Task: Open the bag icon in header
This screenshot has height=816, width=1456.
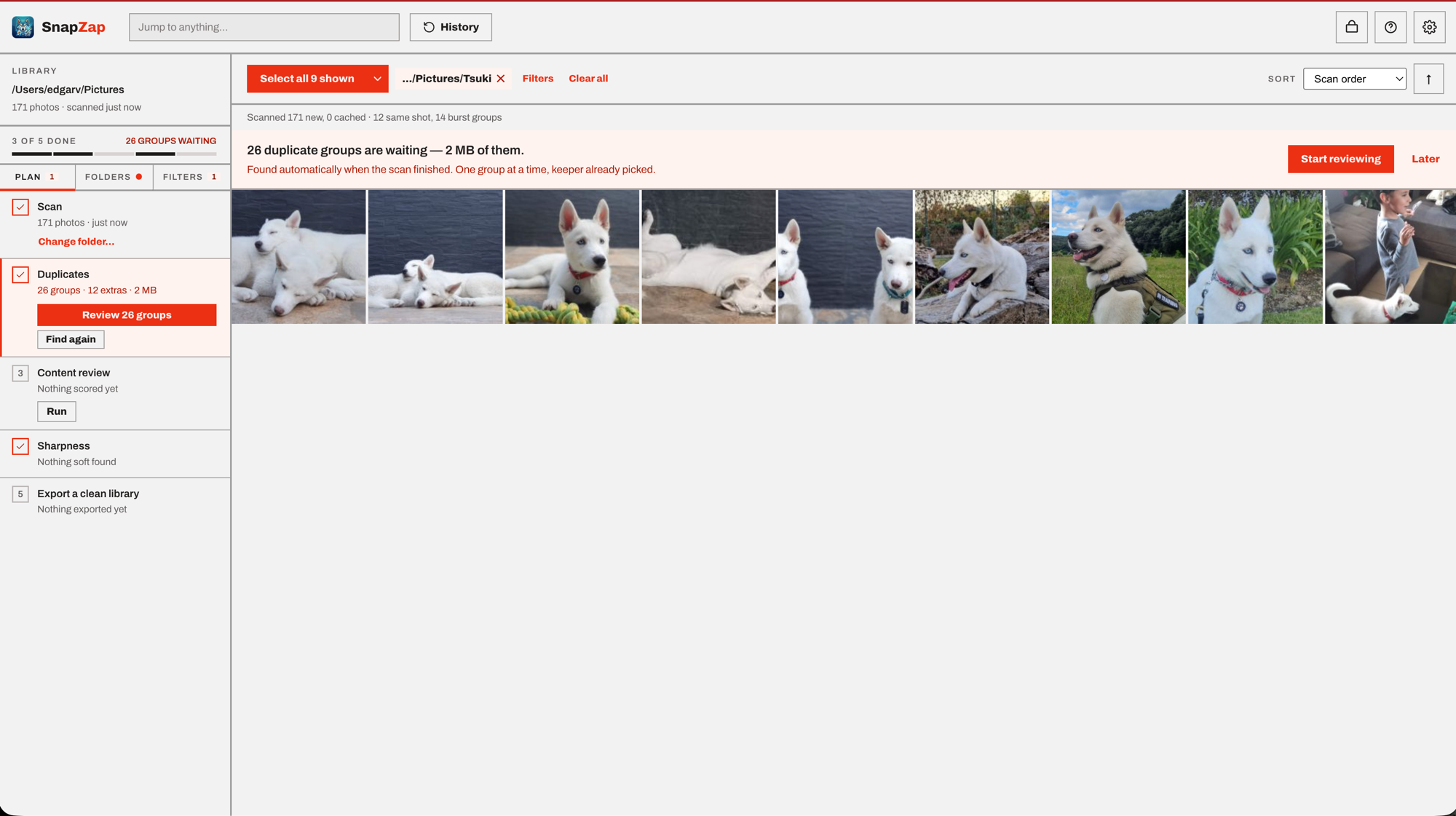Action: pos(1351,27)
